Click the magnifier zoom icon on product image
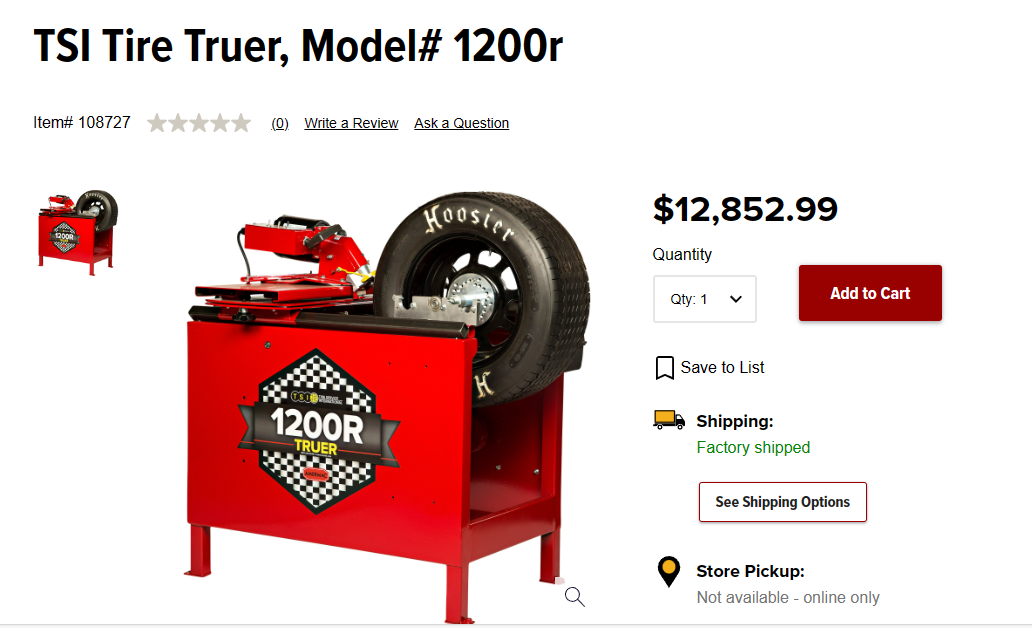The height and width of the screenshot is (628, 1032). pos(575,597)
